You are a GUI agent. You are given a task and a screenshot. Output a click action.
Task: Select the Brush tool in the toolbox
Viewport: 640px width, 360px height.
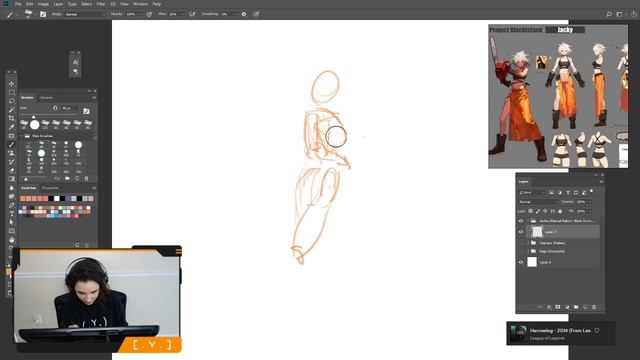(x=11, y=144)
